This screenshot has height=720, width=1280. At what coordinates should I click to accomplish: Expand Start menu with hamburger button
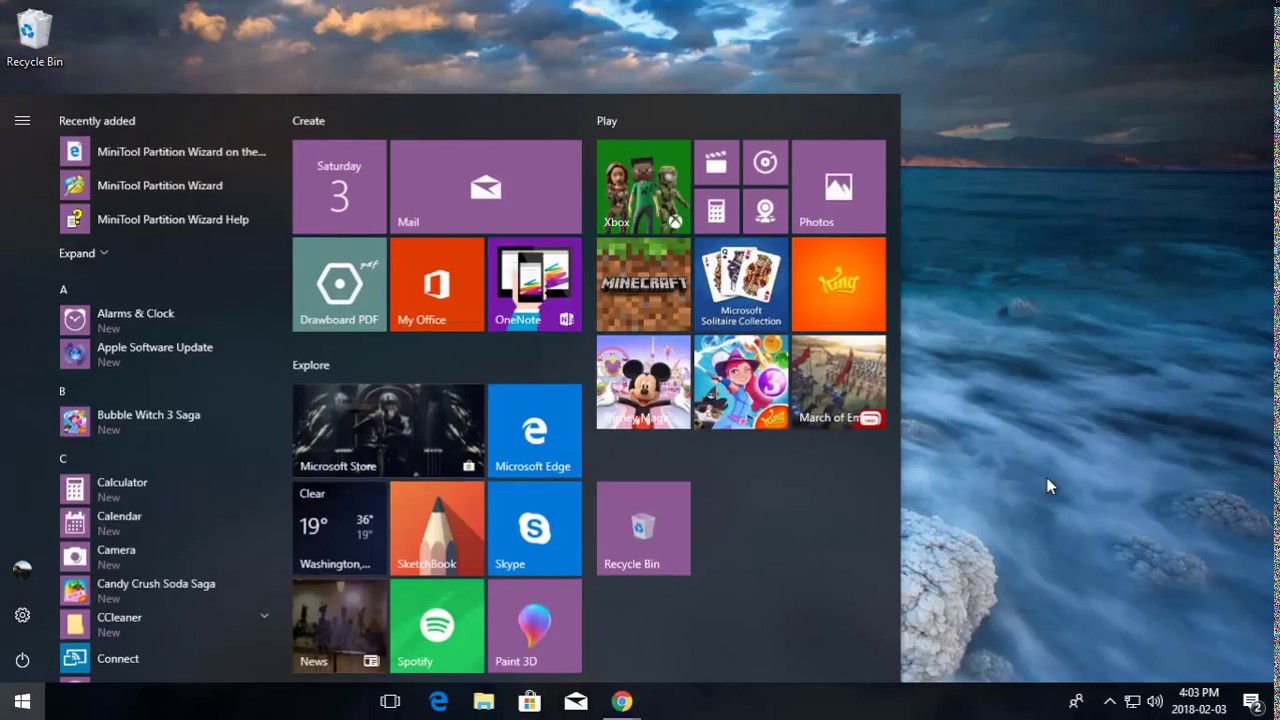pos(22,121)
